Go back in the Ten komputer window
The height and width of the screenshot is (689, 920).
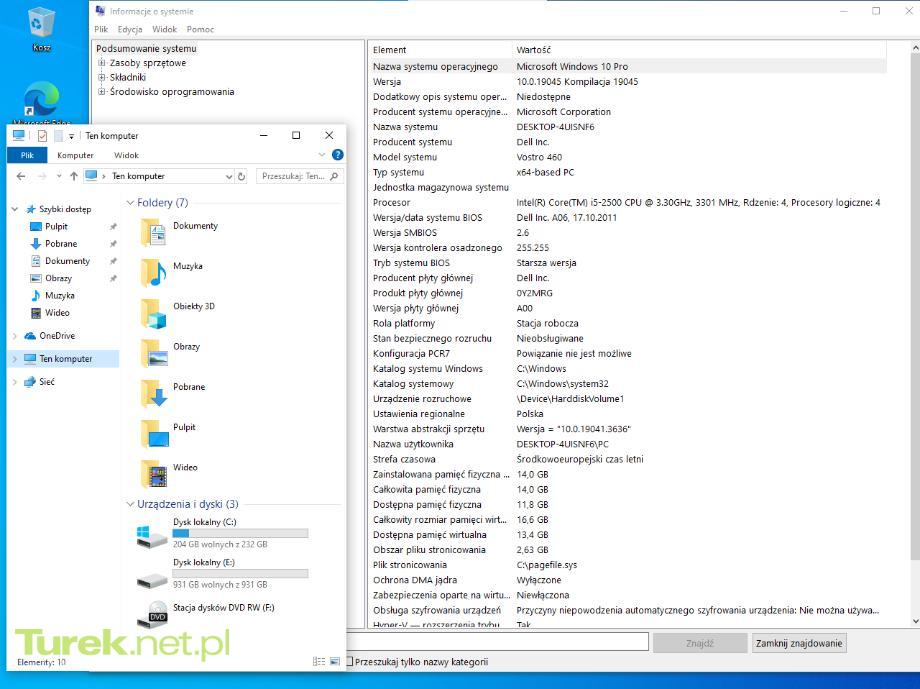(21, 176)
